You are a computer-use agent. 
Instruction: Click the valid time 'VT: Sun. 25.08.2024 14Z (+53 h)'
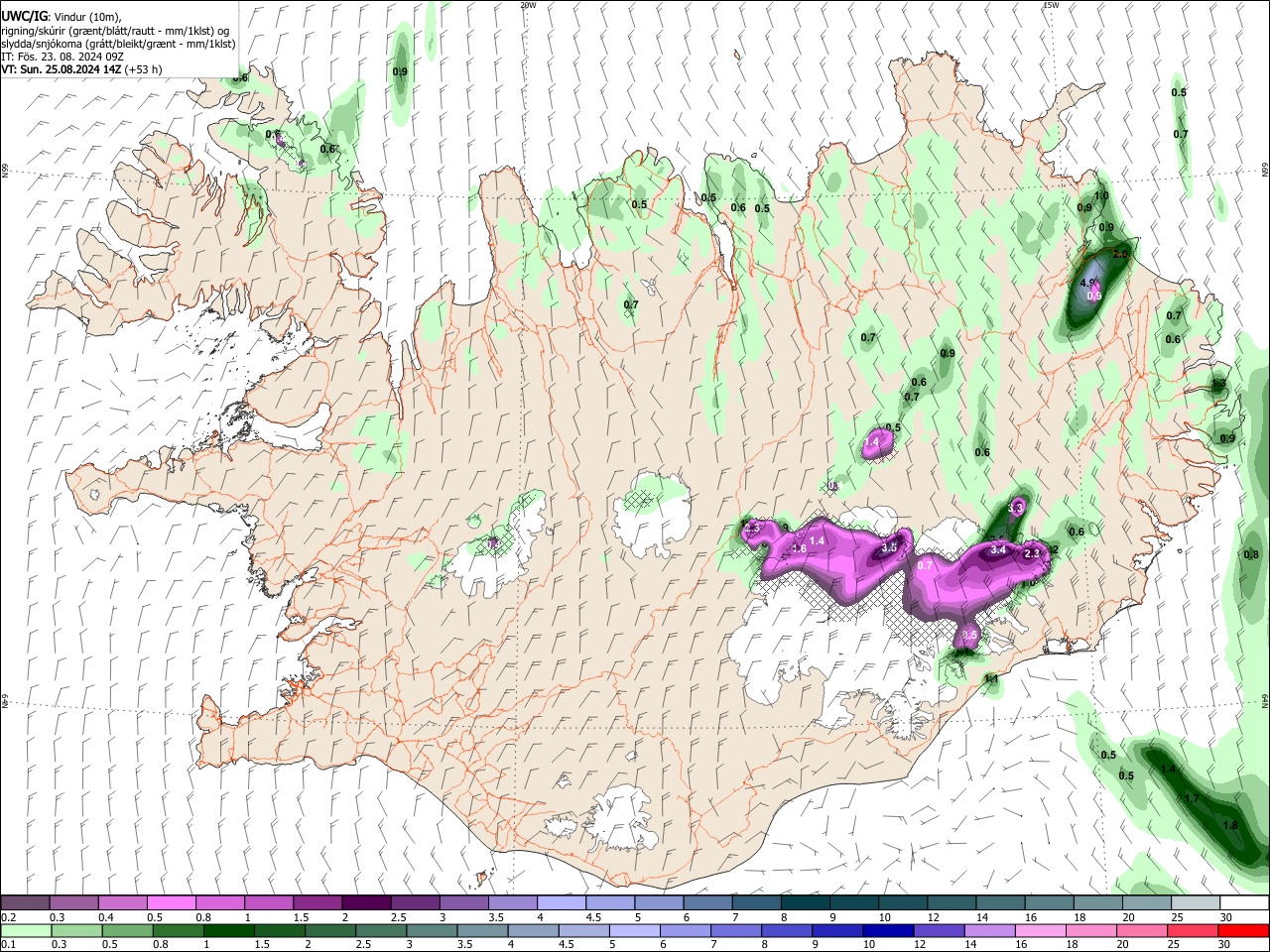[81, 69]
